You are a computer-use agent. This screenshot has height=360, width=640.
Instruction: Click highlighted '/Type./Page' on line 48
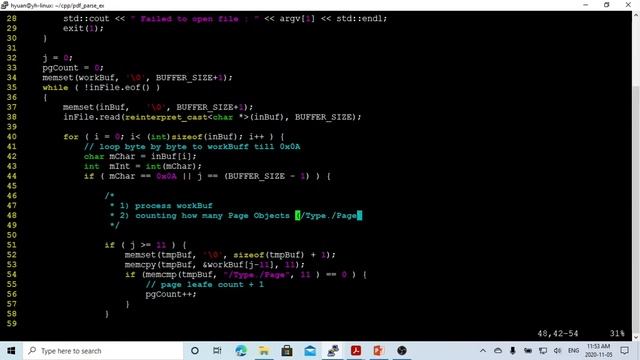coord(329,215)
